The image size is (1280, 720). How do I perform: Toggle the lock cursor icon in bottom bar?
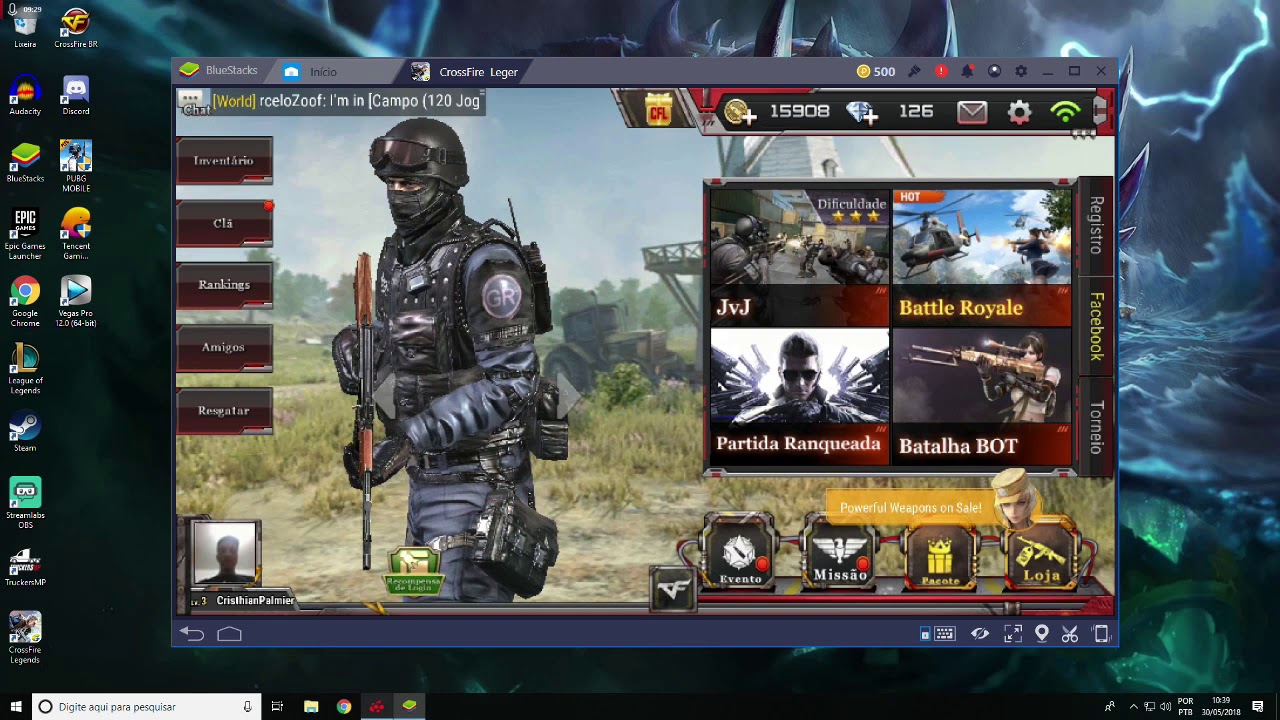pyautogui.click(x=925, y=634)
